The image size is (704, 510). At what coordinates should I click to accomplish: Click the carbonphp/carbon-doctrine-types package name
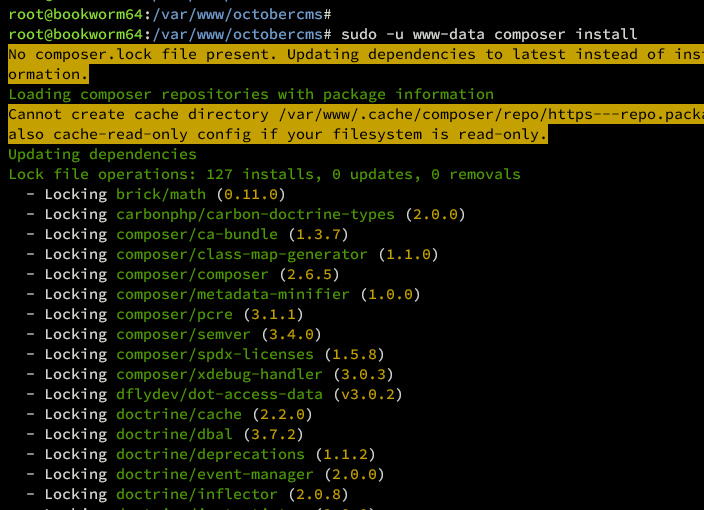point(256,214)
